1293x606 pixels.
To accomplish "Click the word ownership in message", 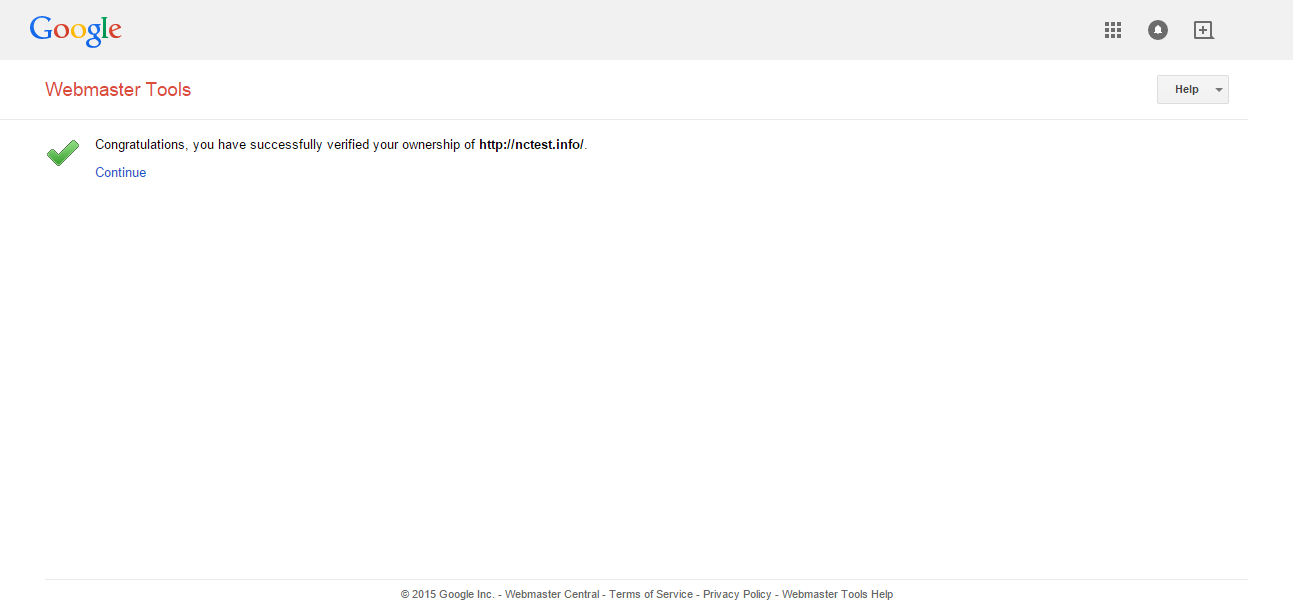I will 430,145.
